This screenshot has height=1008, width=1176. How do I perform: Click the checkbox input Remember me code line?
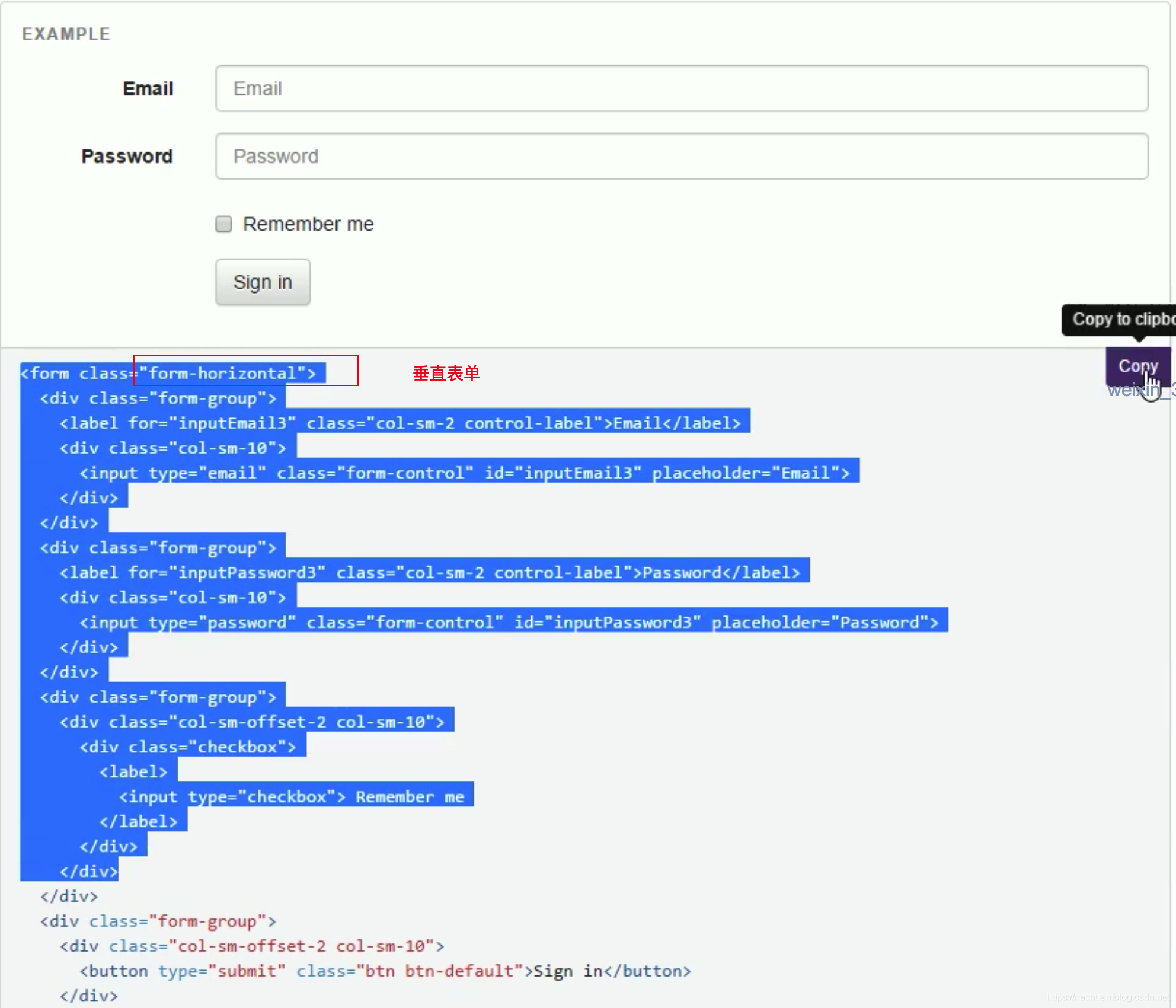tap(292, 797)
